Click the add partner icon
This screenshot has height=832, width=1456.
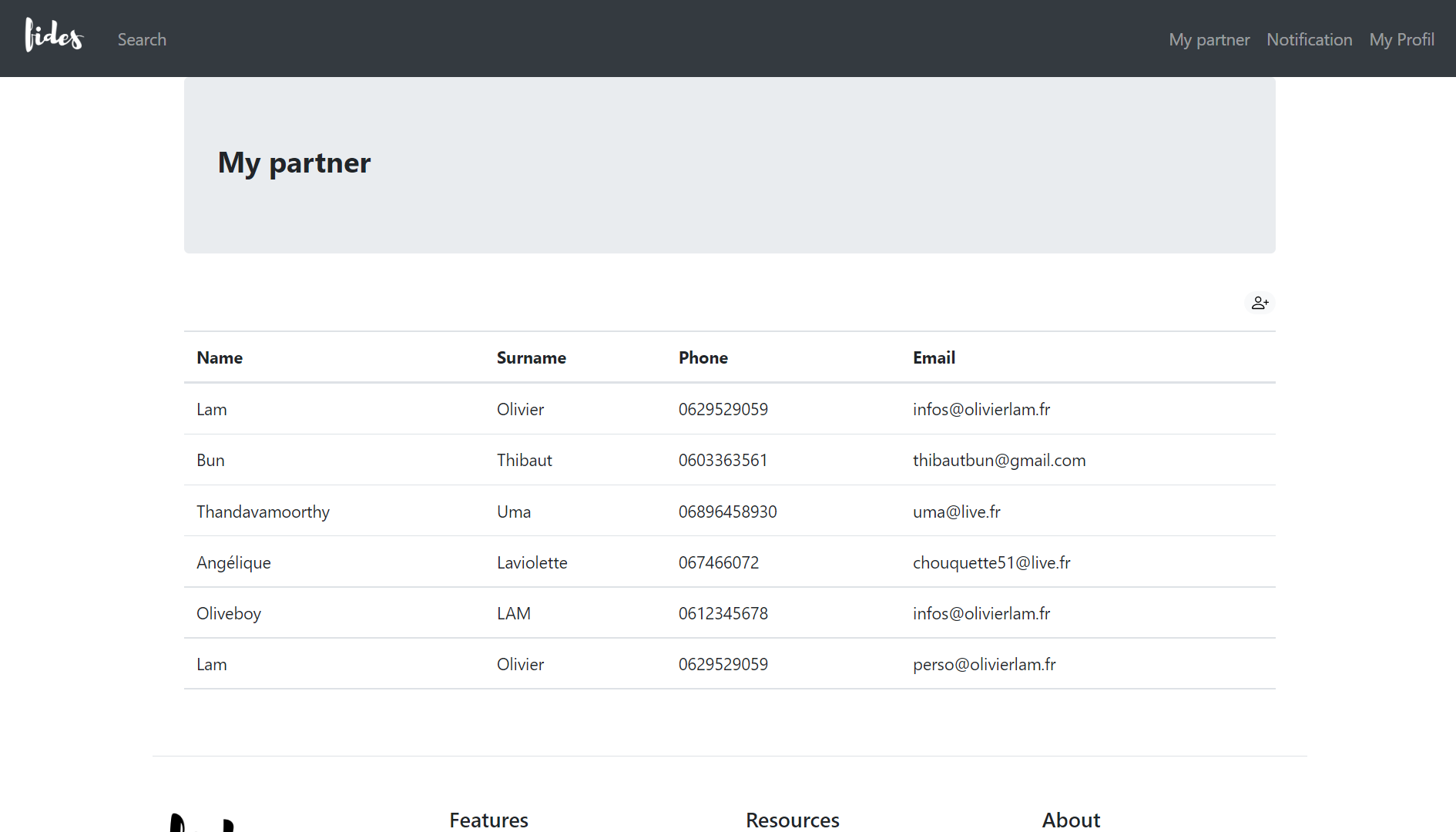click(x=1260, y=303)
